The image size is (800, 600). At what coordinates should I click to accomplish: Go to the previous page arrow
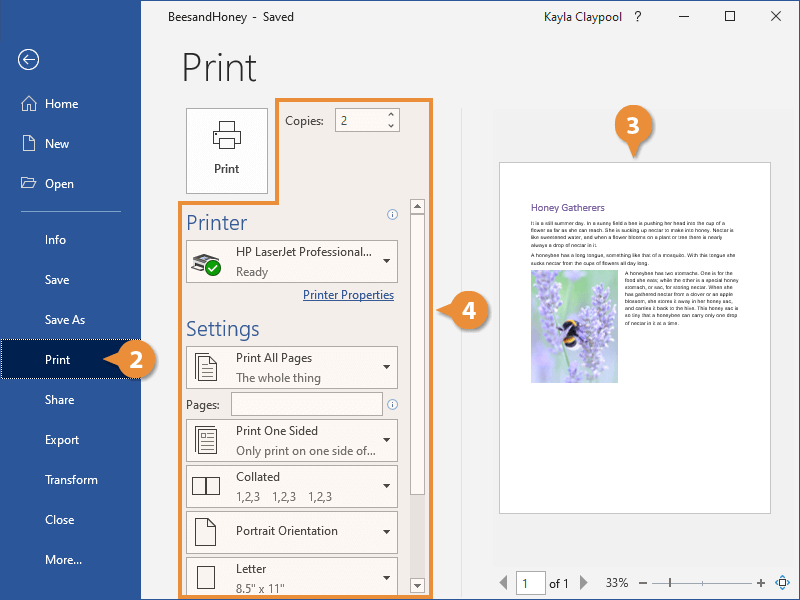pyautogui.click(x=503, y=583)
